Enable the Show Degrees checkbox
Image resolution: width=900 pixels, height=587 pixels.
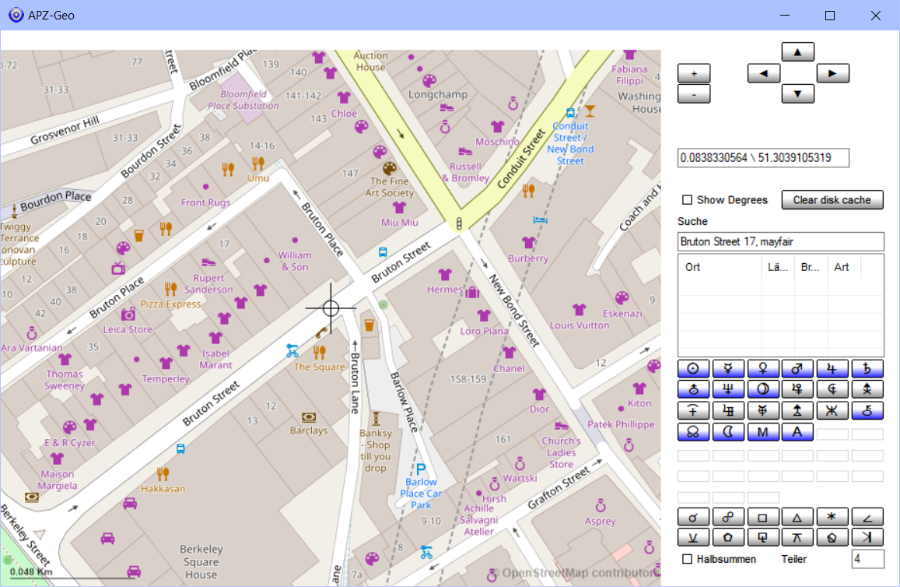tap(687, 200)
